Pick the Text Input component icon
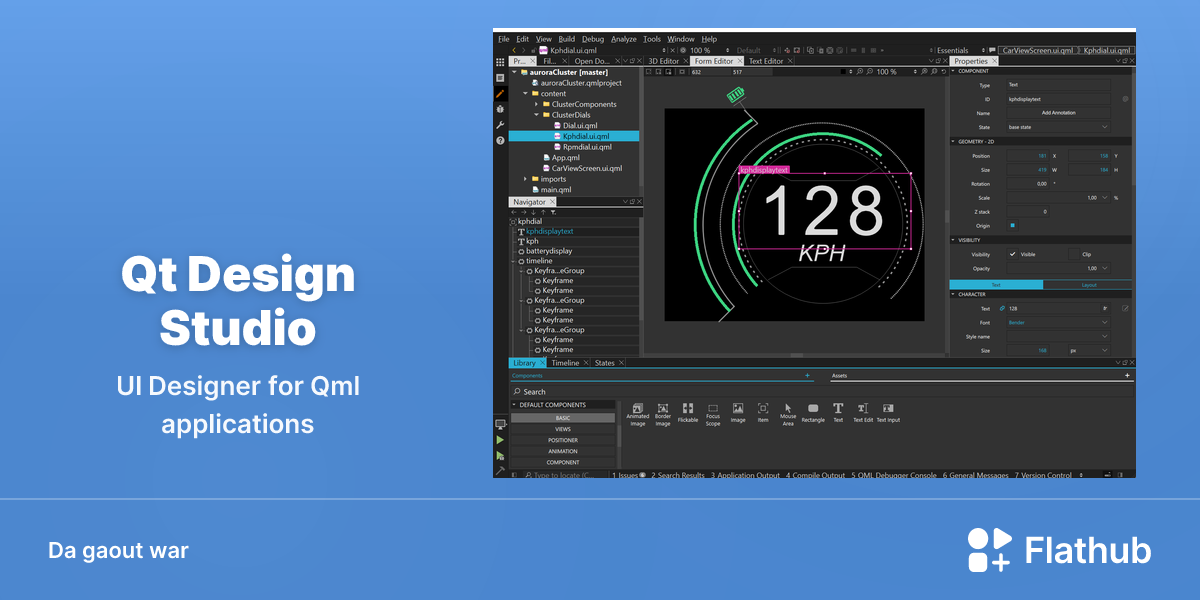 (x=888, y=409)
